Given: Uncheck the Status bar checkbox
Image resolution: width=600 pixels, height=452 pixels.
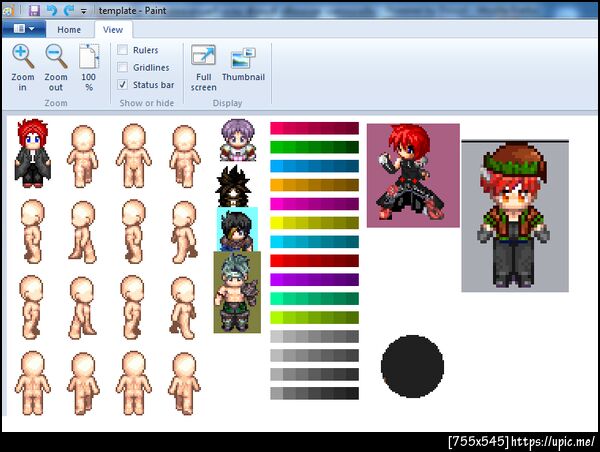Looking at the screenshot, I should [x=122, y=85].
